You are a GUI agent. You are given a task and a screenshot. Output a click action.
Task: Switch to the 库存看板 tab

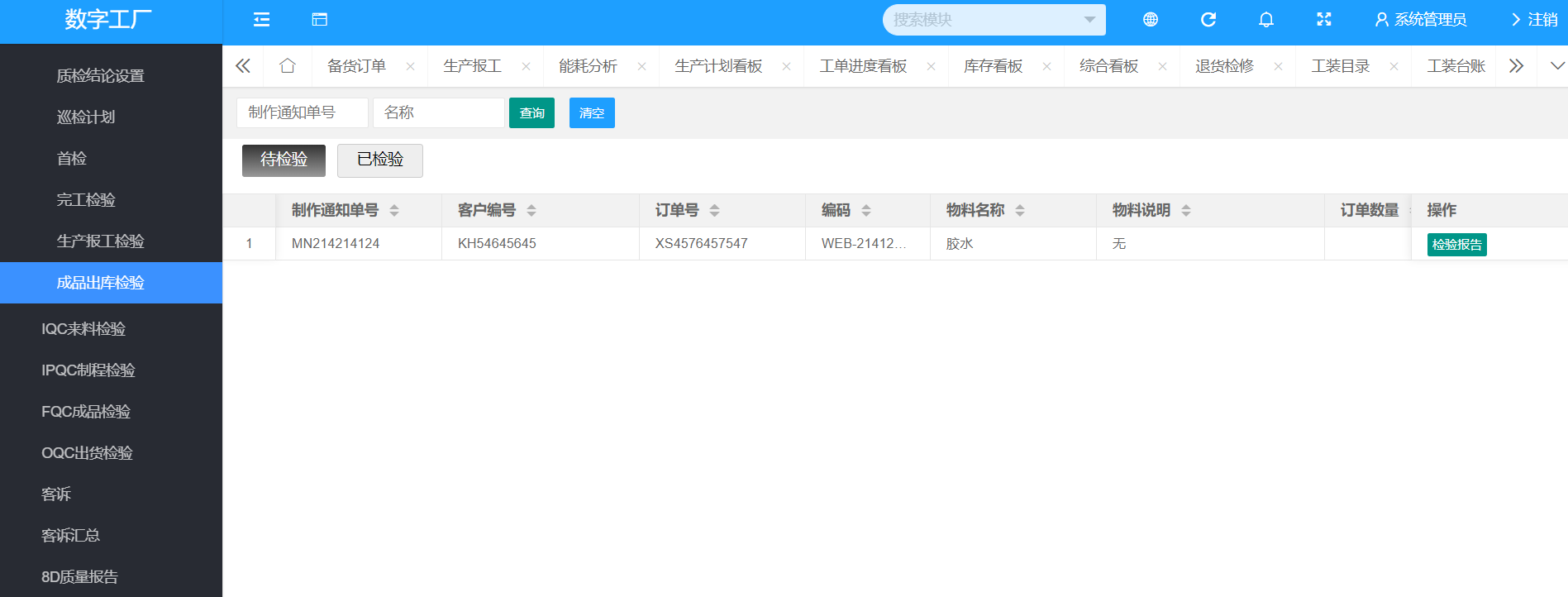click(x=993, y=66)
